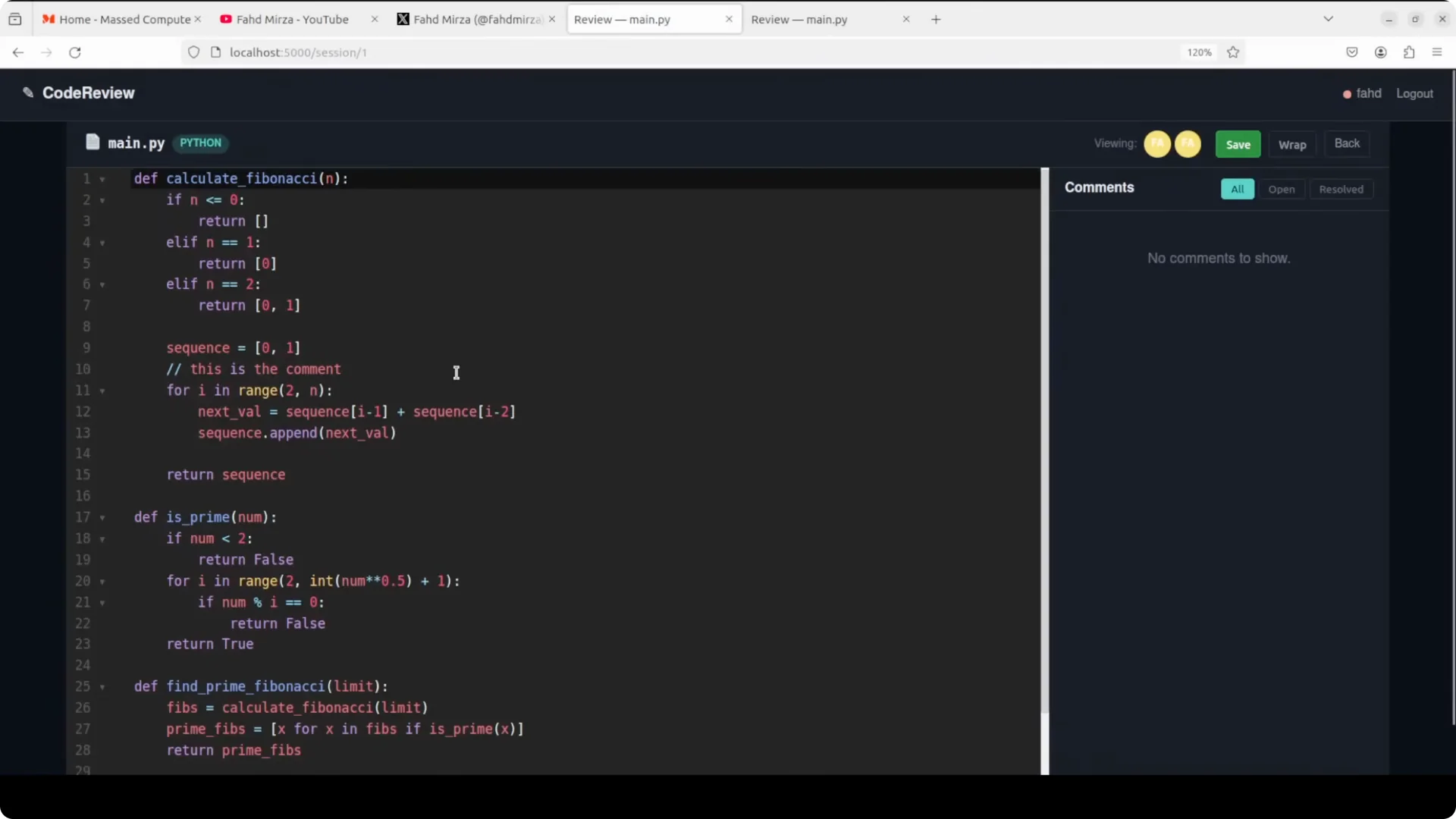
Task: Click the CodeReview pencil logo icon
Action: [x=28, y=93]
